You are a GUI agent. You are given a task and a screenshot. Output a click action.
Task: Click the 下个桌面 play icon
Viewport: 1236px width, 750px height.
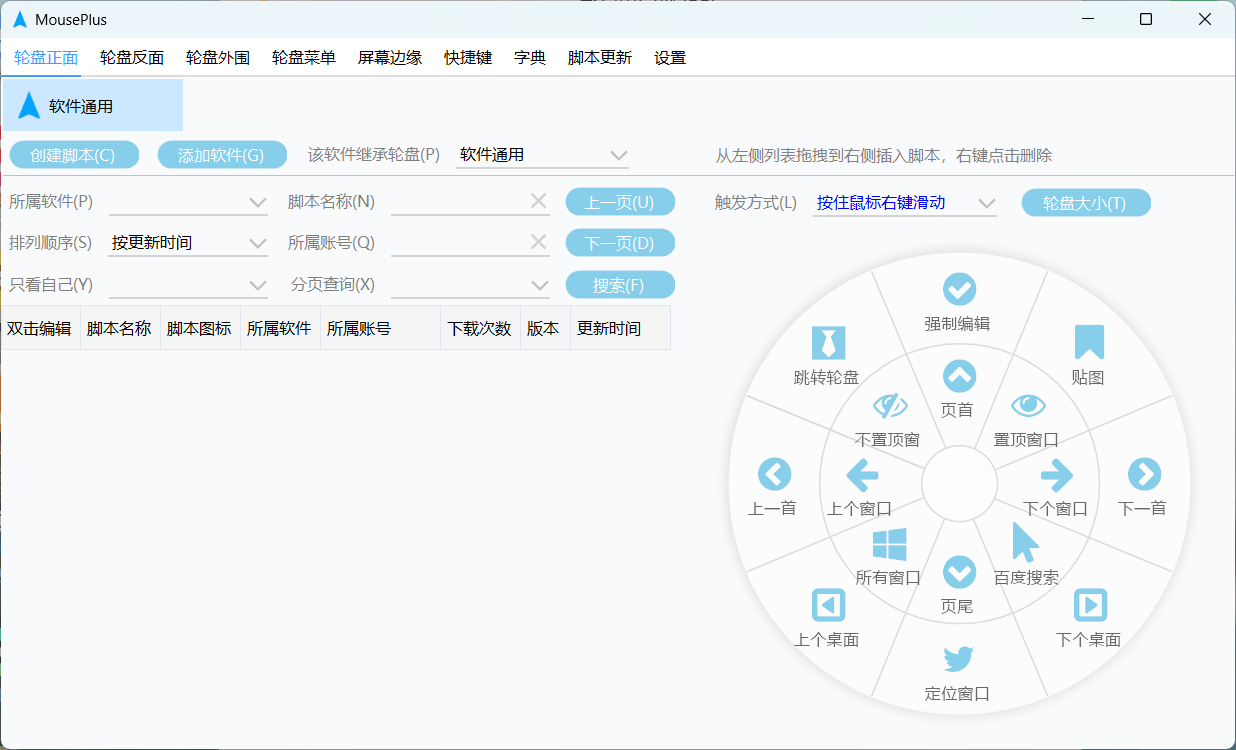point(1089,605)
